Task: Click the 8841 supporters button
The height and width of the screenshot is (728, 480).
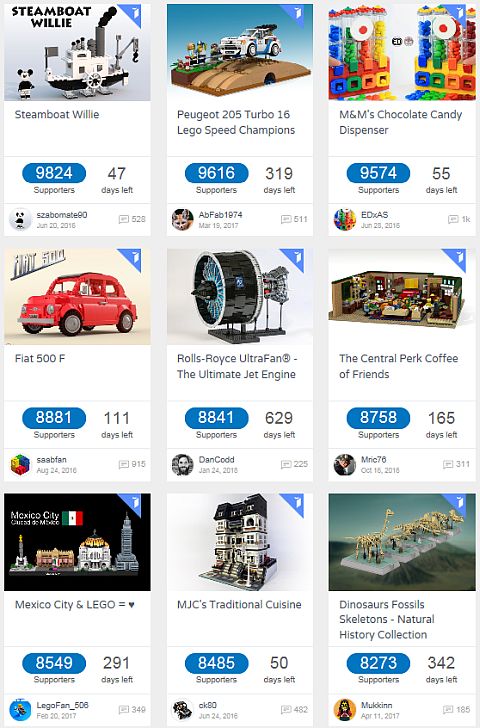Action: [x=216, y=418]
